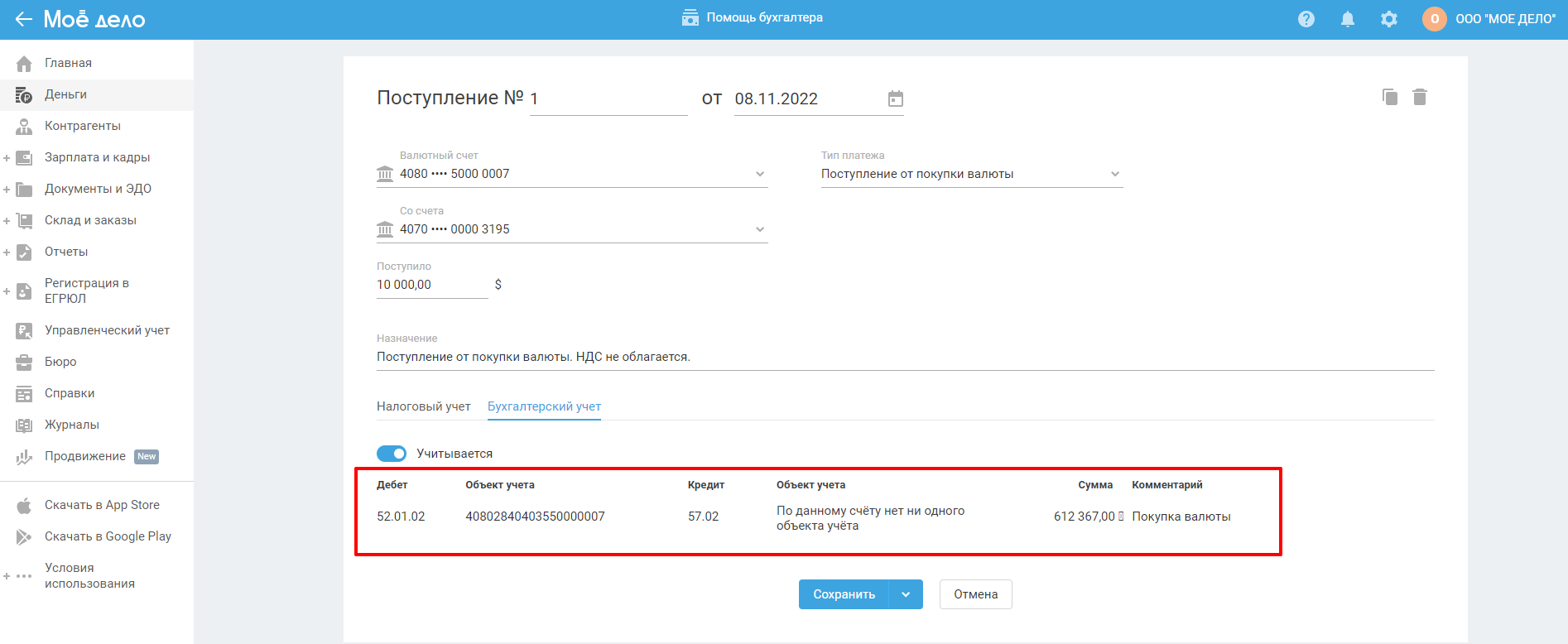Switch to Бухгалтерский учет tab
This screenshot has height=644, width=1568.
pyautogui.click(x=544, y=406)
